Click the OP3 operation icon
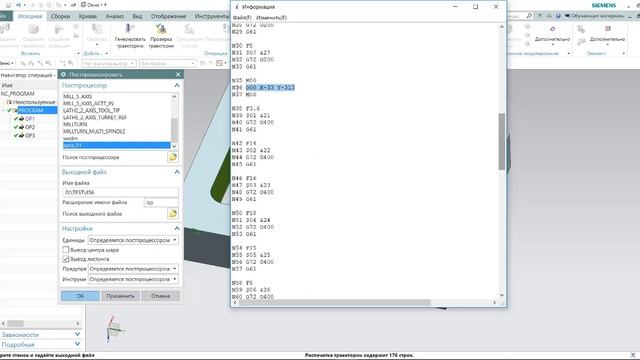The image size is (640, 360). [x=21, y=136]
